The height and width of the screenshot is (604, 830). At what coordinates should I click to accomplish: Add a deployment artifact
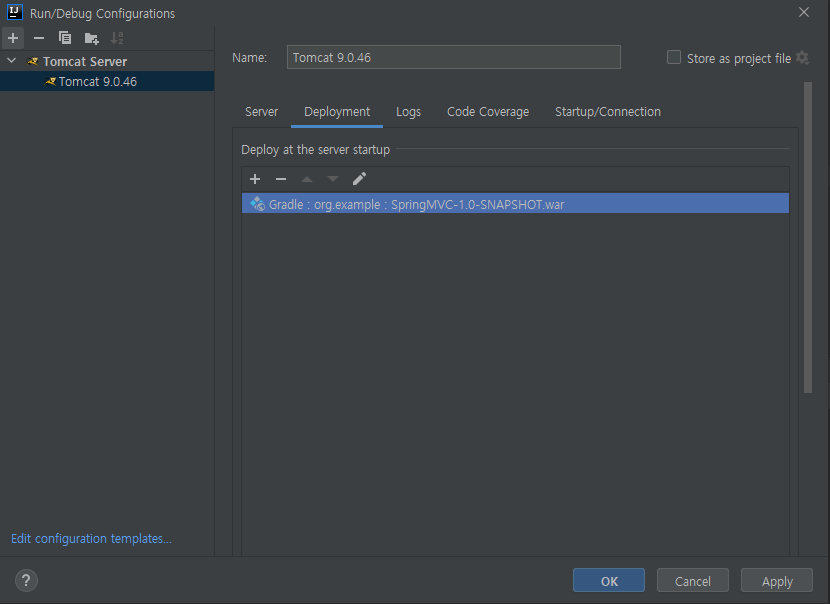(x=255, y=179)
